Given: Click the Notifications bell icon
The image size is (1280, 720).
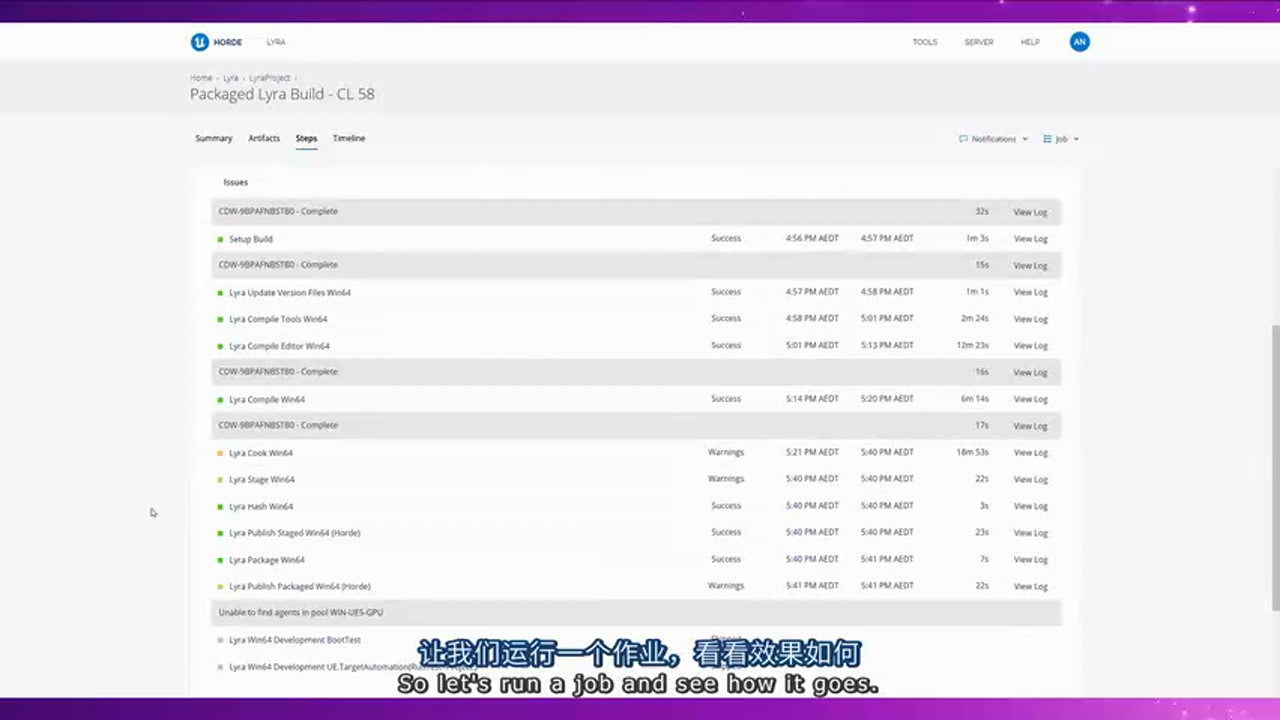Looking at the screenshot, I should (963, 139).
